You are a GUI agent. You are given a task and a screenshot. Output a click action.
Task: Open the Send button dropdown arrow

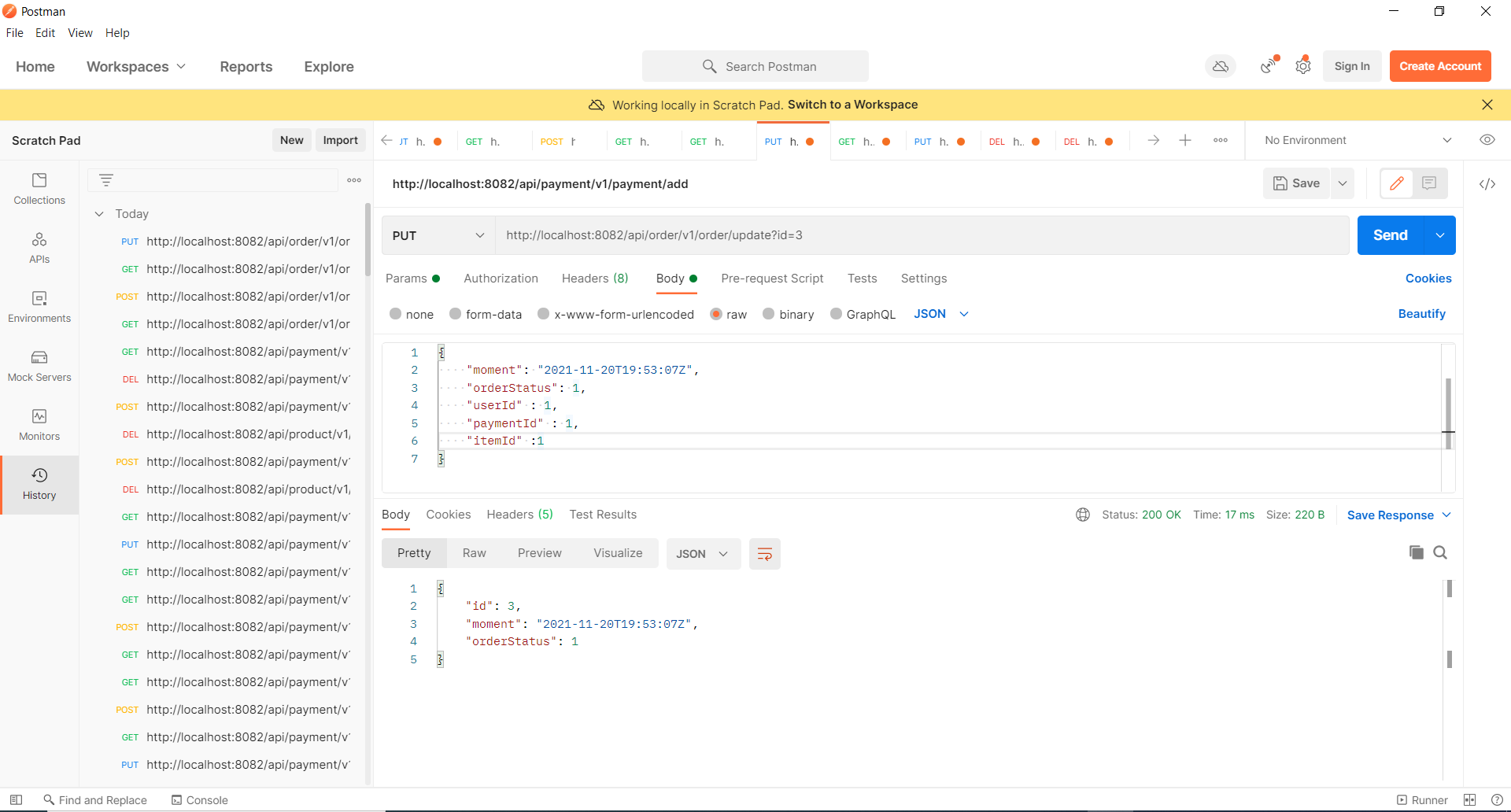coord(1440,235)
